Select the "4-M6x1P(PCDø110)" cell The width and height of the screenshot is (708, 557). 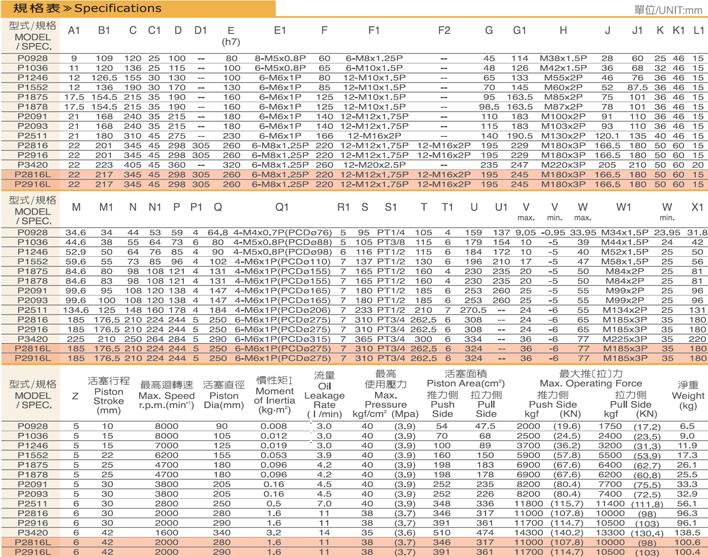[x=282, y=261]
